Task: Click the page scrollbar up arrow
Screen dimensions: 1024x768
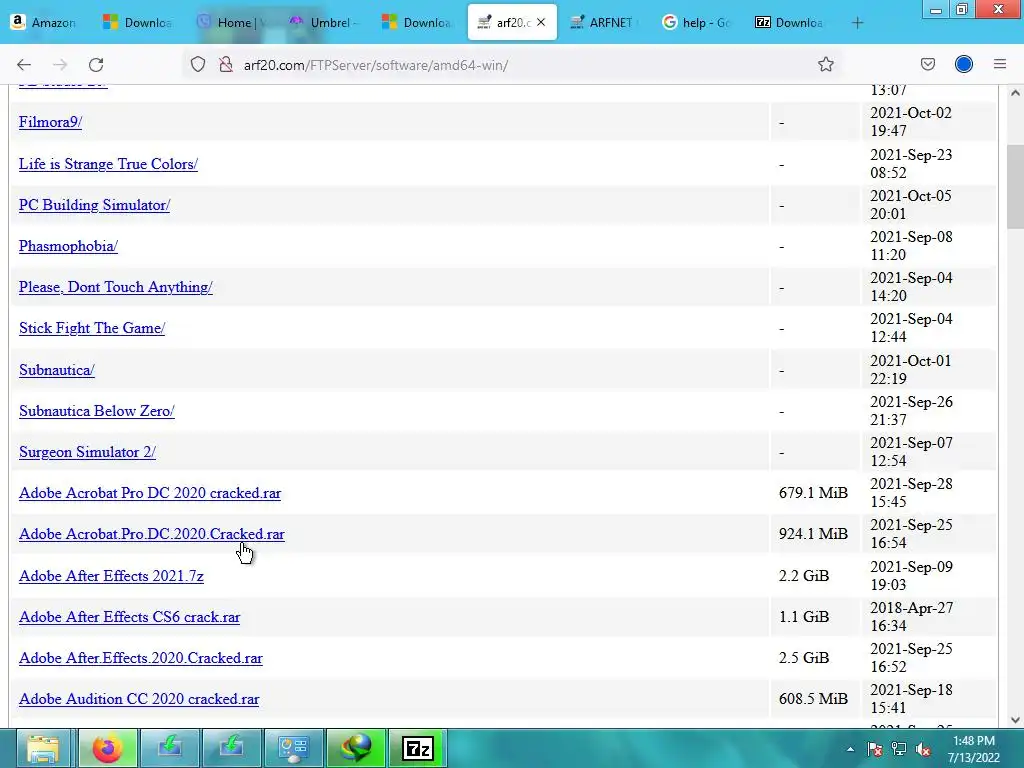Action: [x=1015, y=93]
